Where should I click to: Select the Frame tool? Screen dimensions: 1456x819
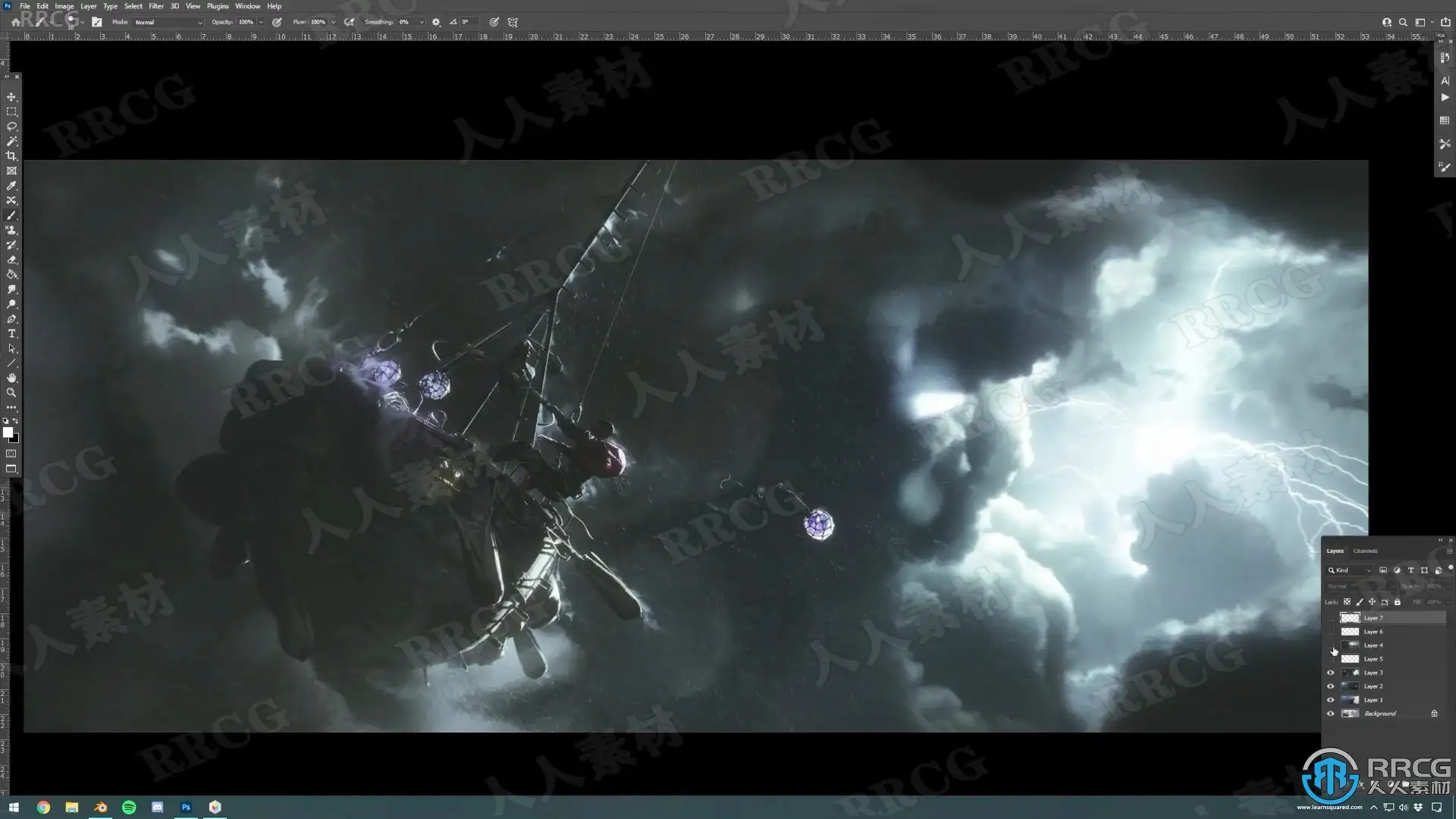[11, 171]
